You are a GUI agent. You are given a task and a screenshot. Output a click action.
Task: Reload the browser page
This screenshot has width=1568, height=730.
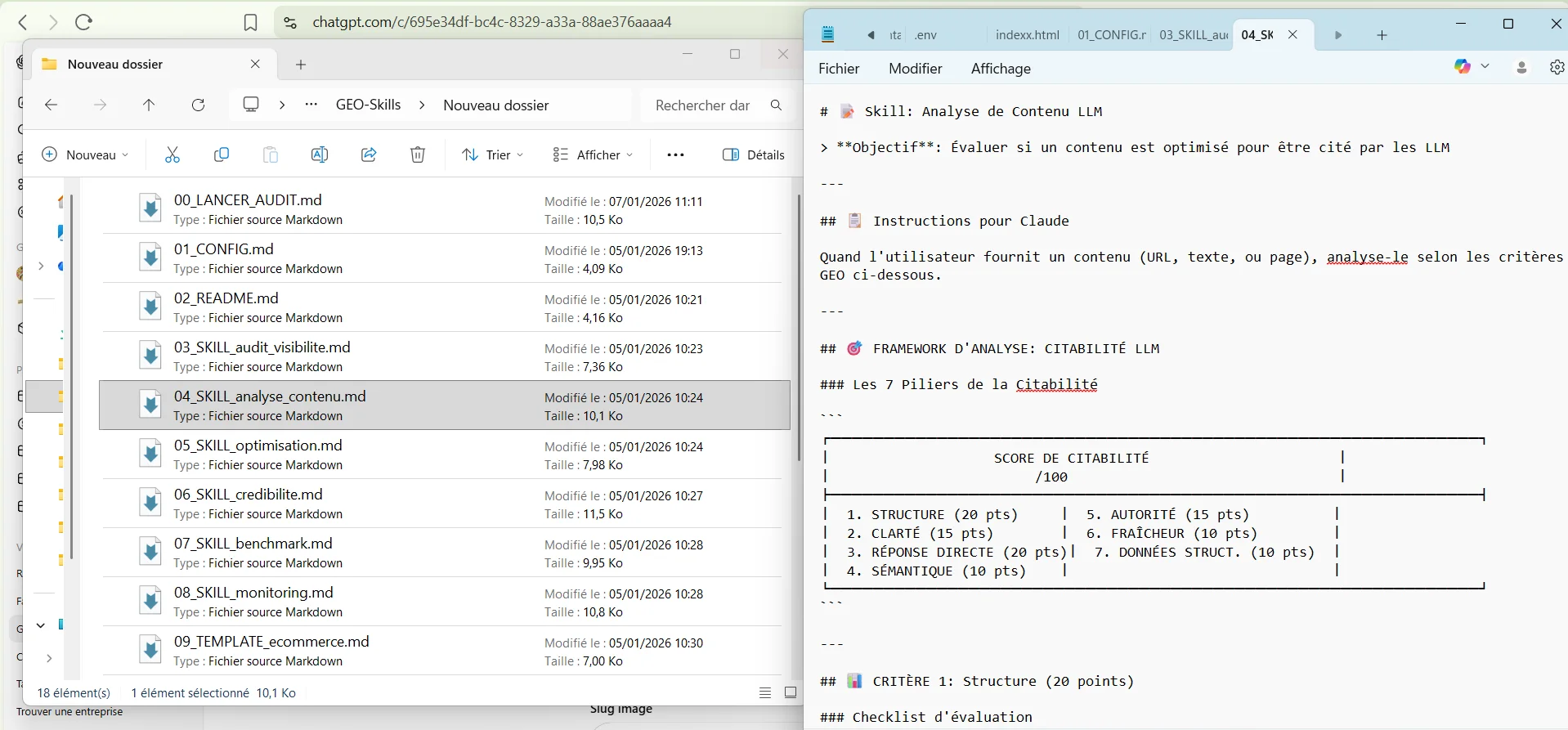[x=83, y=22]
